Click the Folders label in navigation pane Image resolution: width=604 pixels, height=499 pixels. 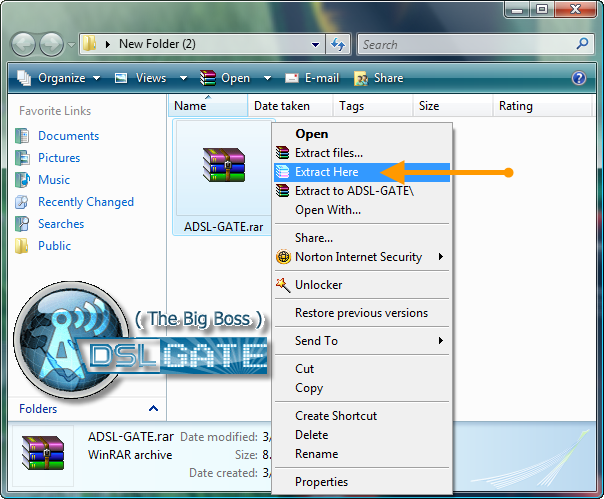tap(38, 409)
